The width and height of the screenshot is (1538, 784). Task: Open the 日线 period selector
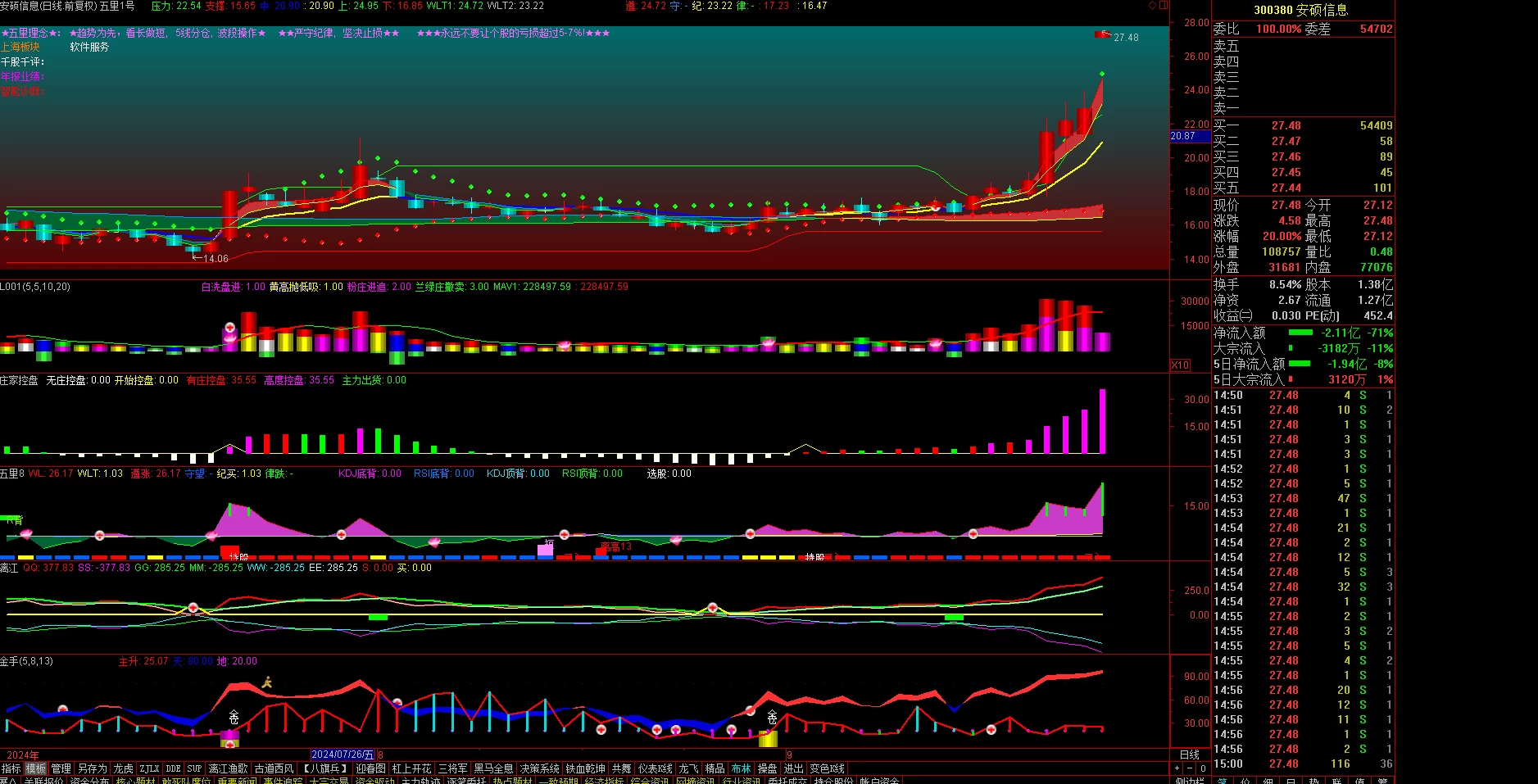pyautogui.click(x=1190, y=755)
